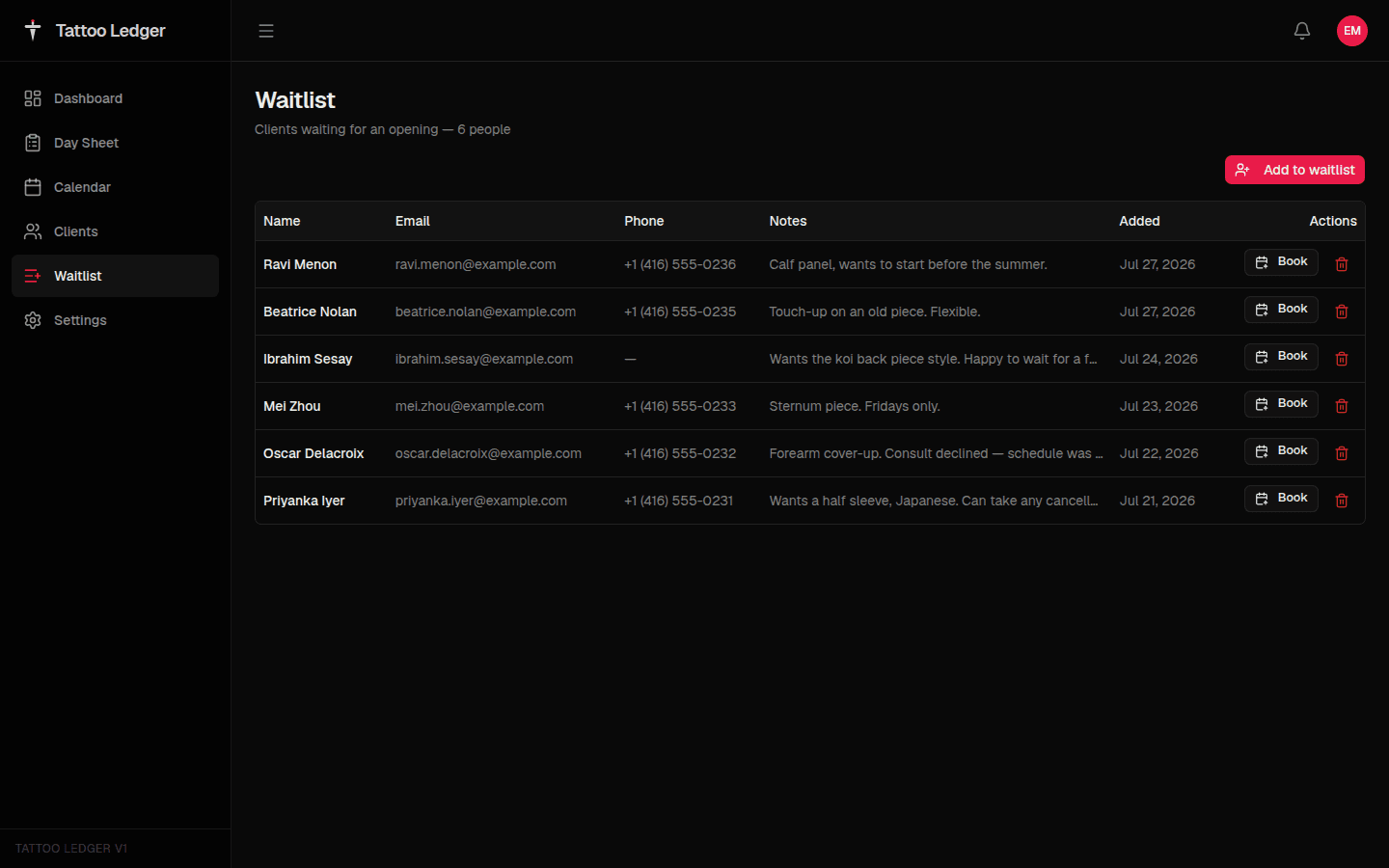This screenshot has height=868, width=1389.
Task: Click the Waitlist page heading
Action: (x=295, y=100)
